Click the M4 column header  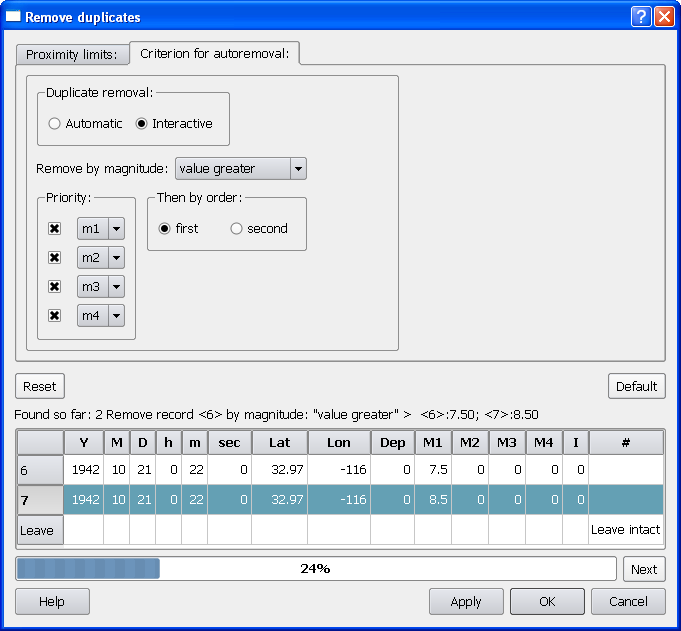(544, 443)
